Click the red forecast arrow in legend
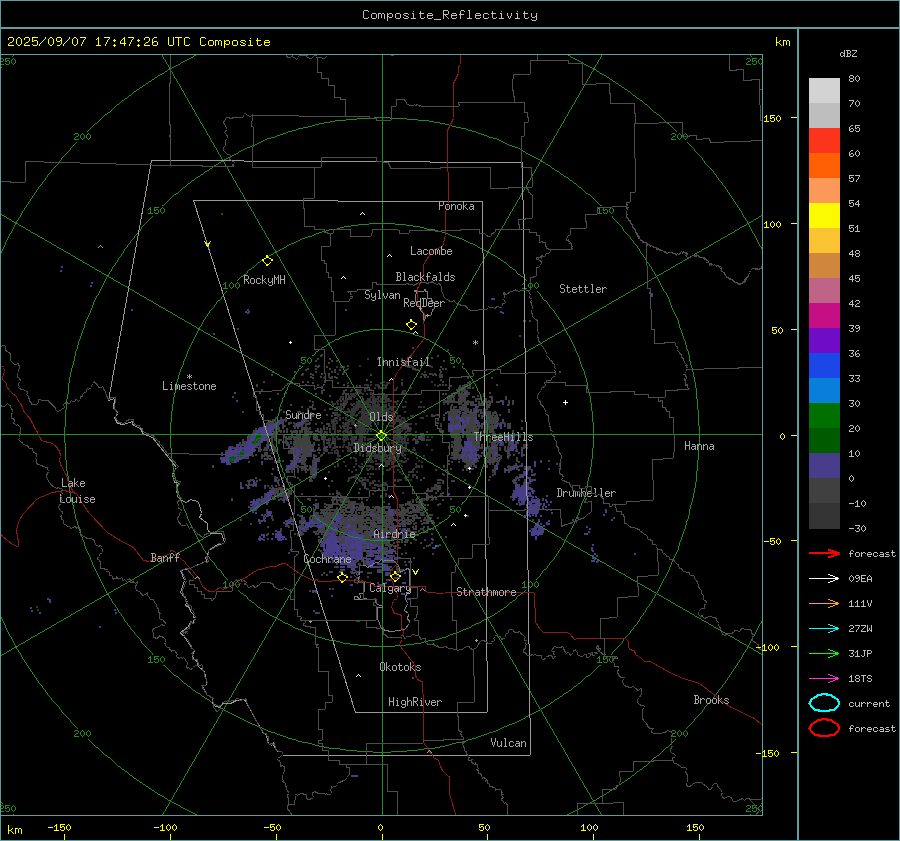This screenshot has width=900, height=841. point(824,553)
